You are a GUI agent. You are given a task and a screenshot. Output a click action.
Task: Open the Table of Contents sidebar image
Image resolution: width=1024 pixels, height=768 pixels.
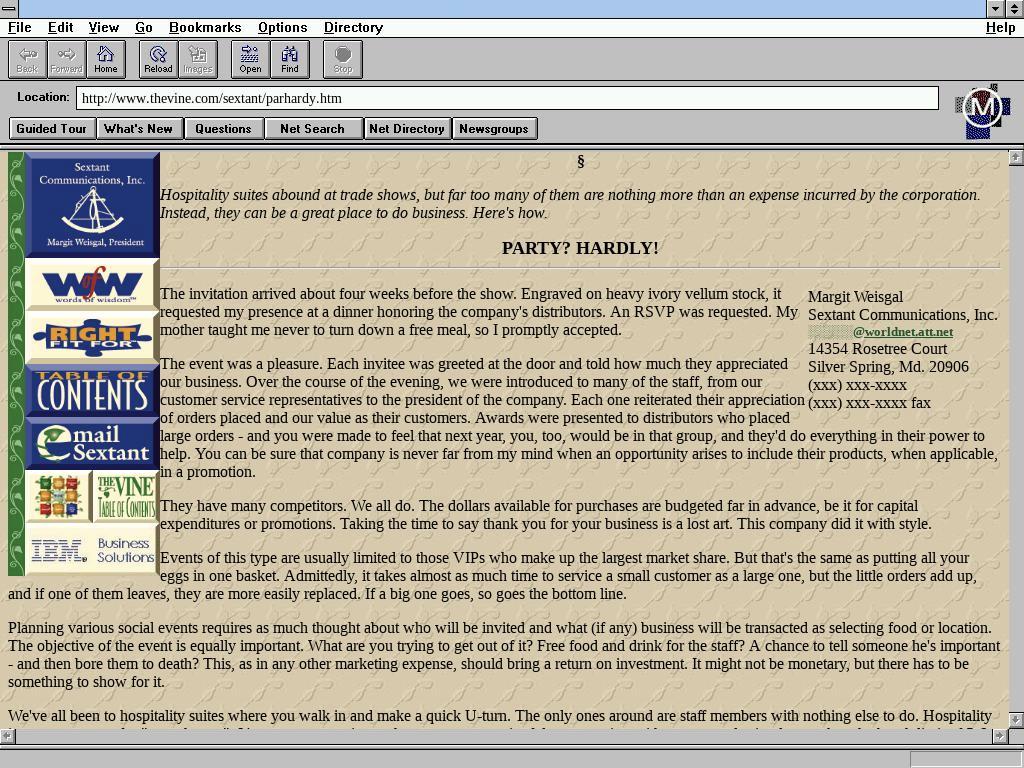click(x=92, y=391)
